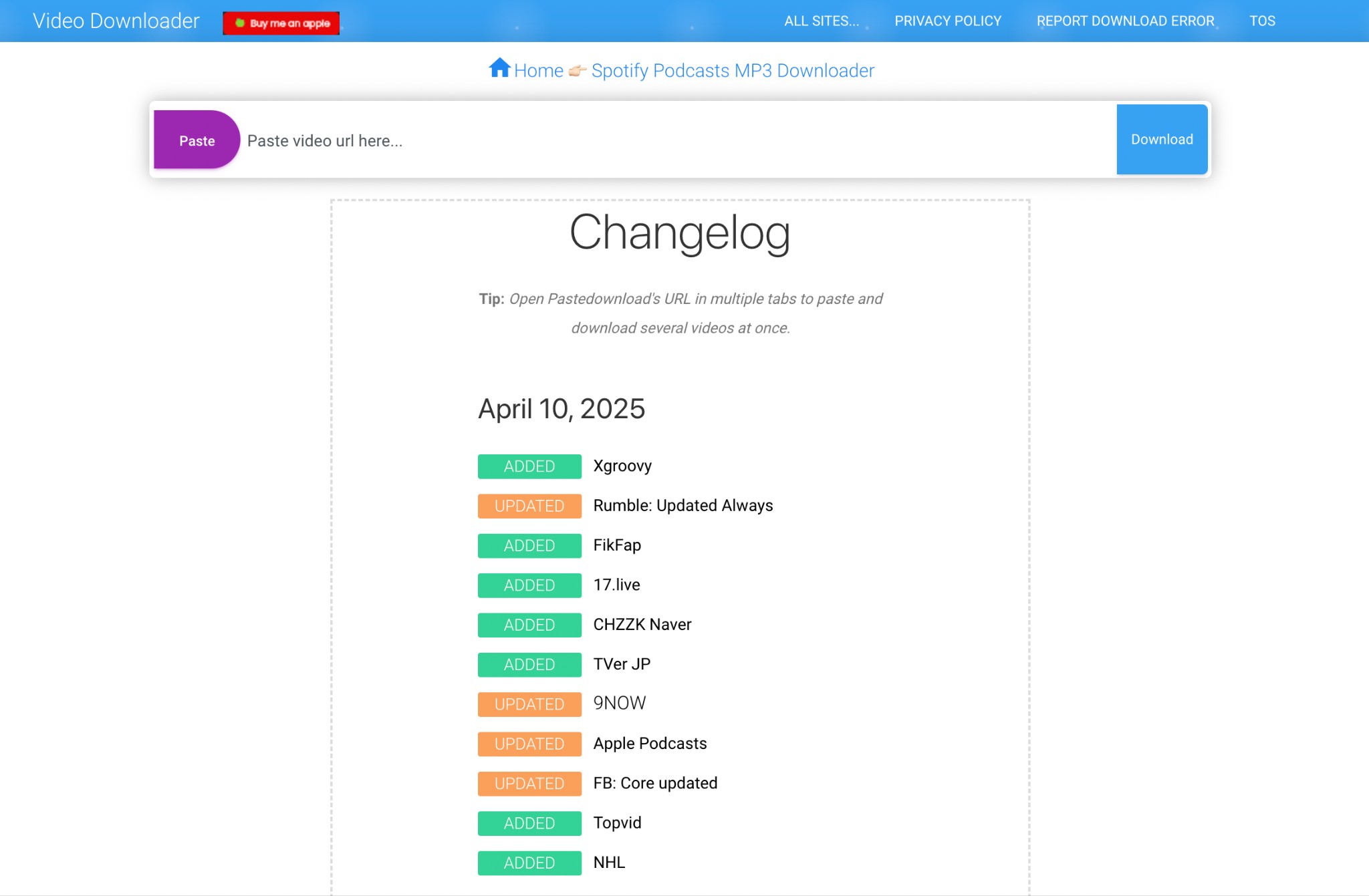Viewport: 1369px width, 896px height.
Task: Click the Apple Podcasts entry
Action: [650, 743]
